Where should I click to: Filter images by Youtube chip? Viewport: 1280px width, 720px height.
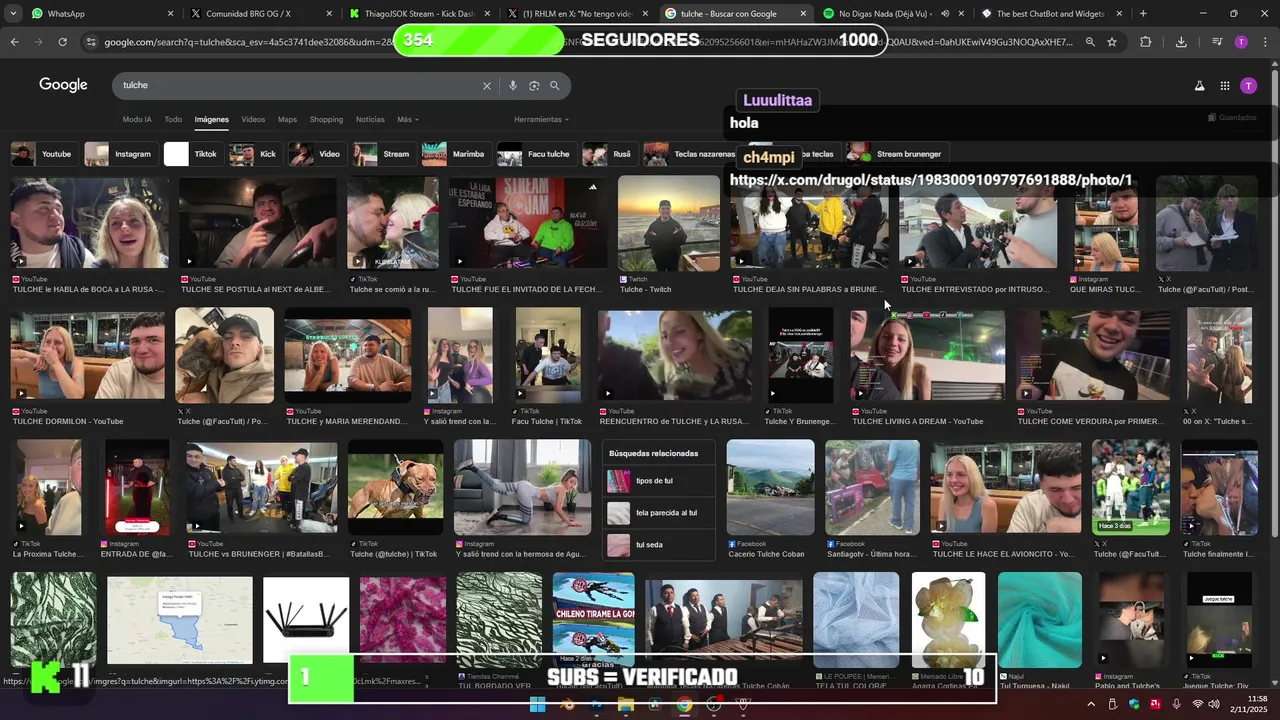43,154
